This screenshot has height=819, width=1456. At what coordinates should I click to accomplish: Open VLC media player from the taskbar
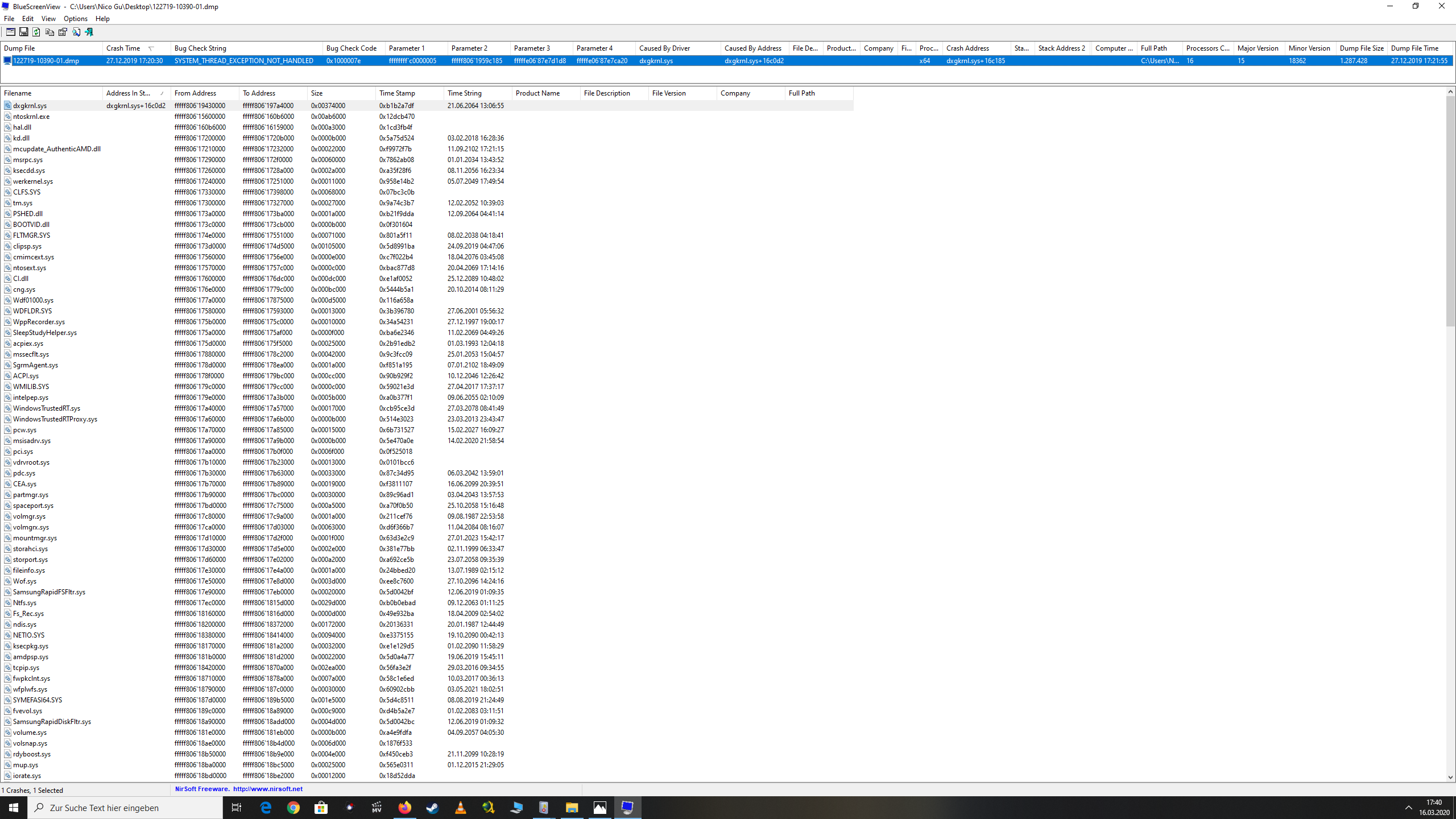coord(460,808)
